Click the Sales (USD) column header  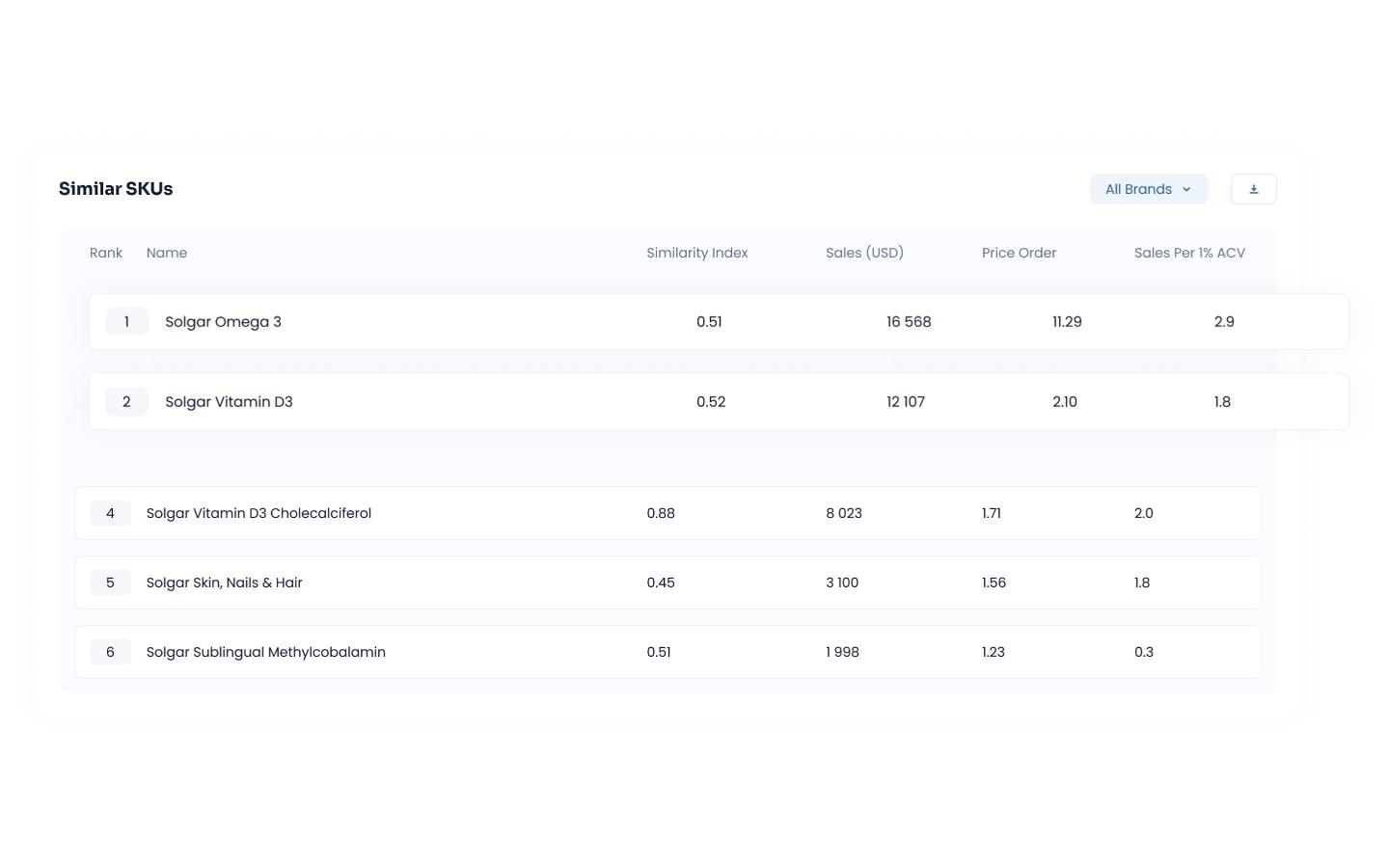[x=865, y=253]
